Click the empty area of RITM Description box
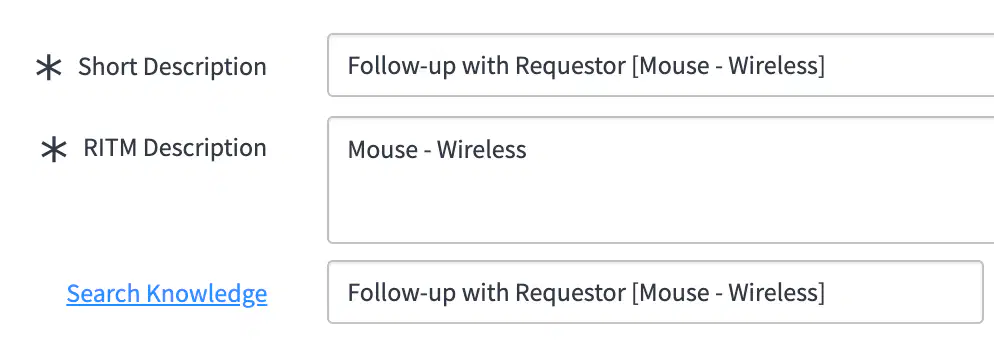Screen dimensions: 994x364 tap(661, 203)
